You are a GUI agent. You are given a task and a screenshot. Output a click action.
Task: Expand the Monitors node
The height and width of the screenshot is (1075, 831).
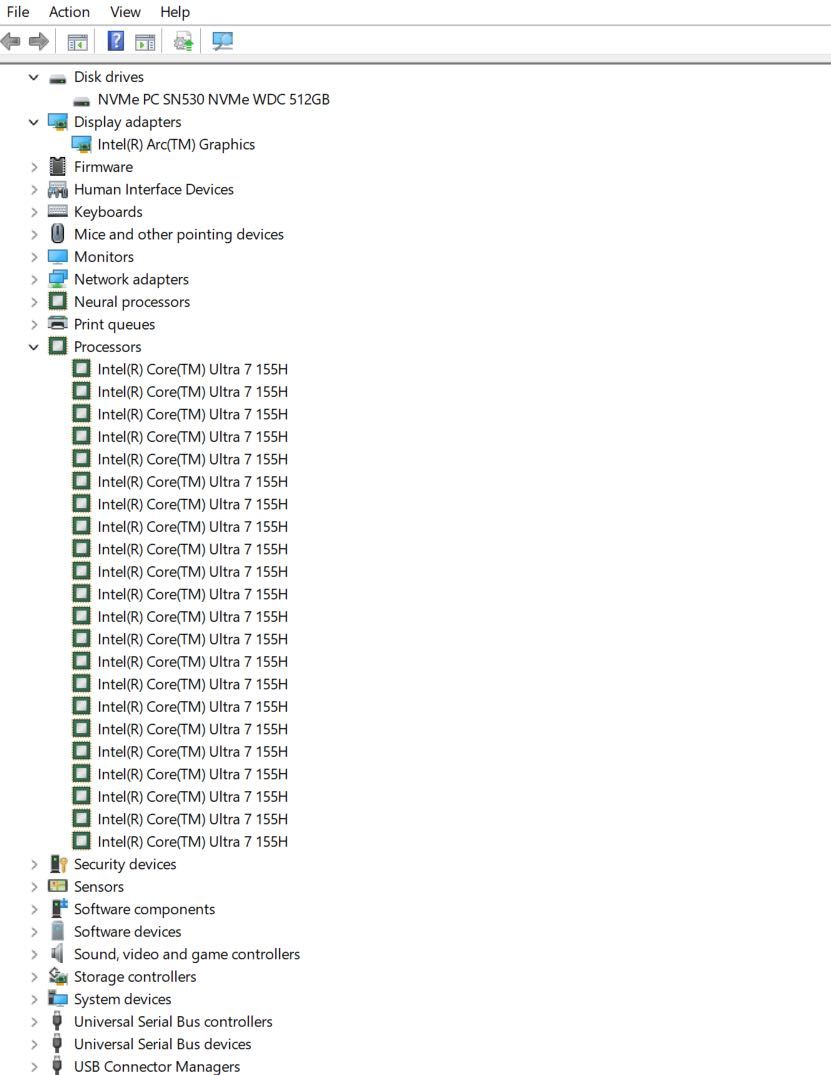(34, 257)
